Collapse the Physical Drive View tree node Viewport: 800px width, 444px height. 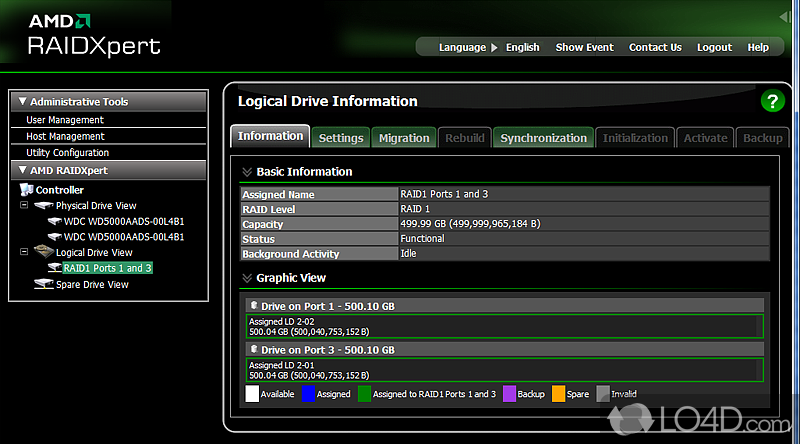tap(24, 206)
